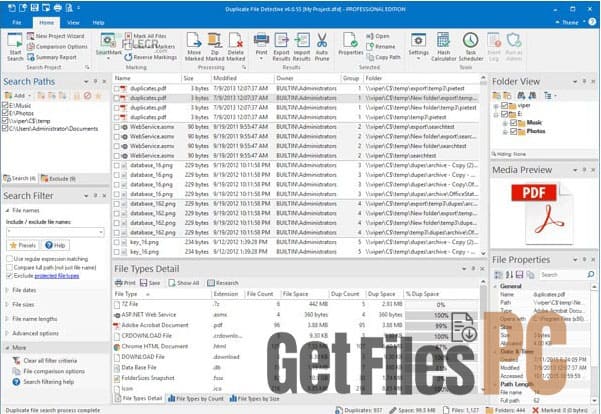This screenshot has height=414, width=601.
Task: Click Copy Path in the ribbon
Action: point(383,57)
